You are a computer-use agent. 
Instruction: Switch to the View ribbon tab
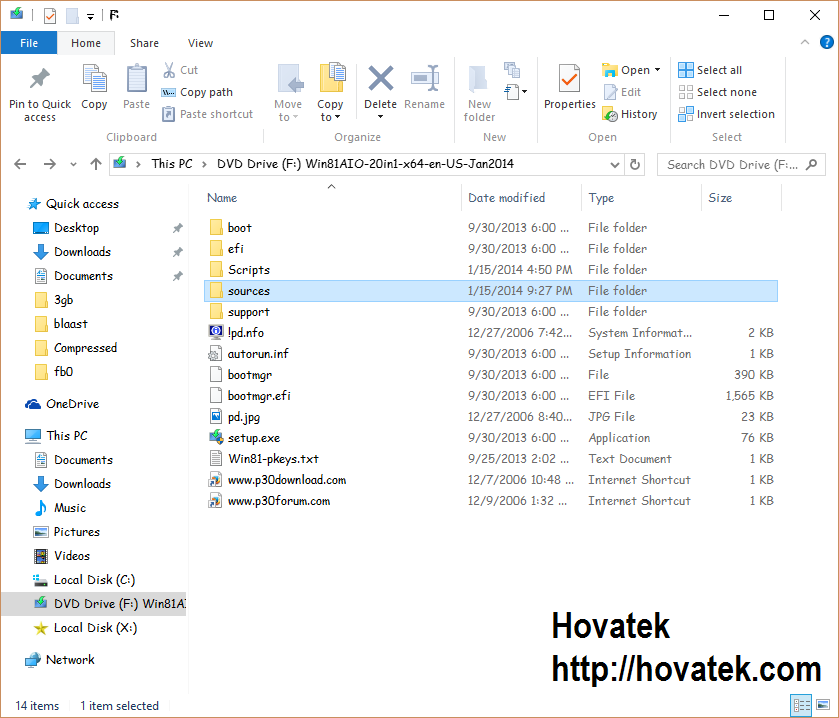[200, 43]
